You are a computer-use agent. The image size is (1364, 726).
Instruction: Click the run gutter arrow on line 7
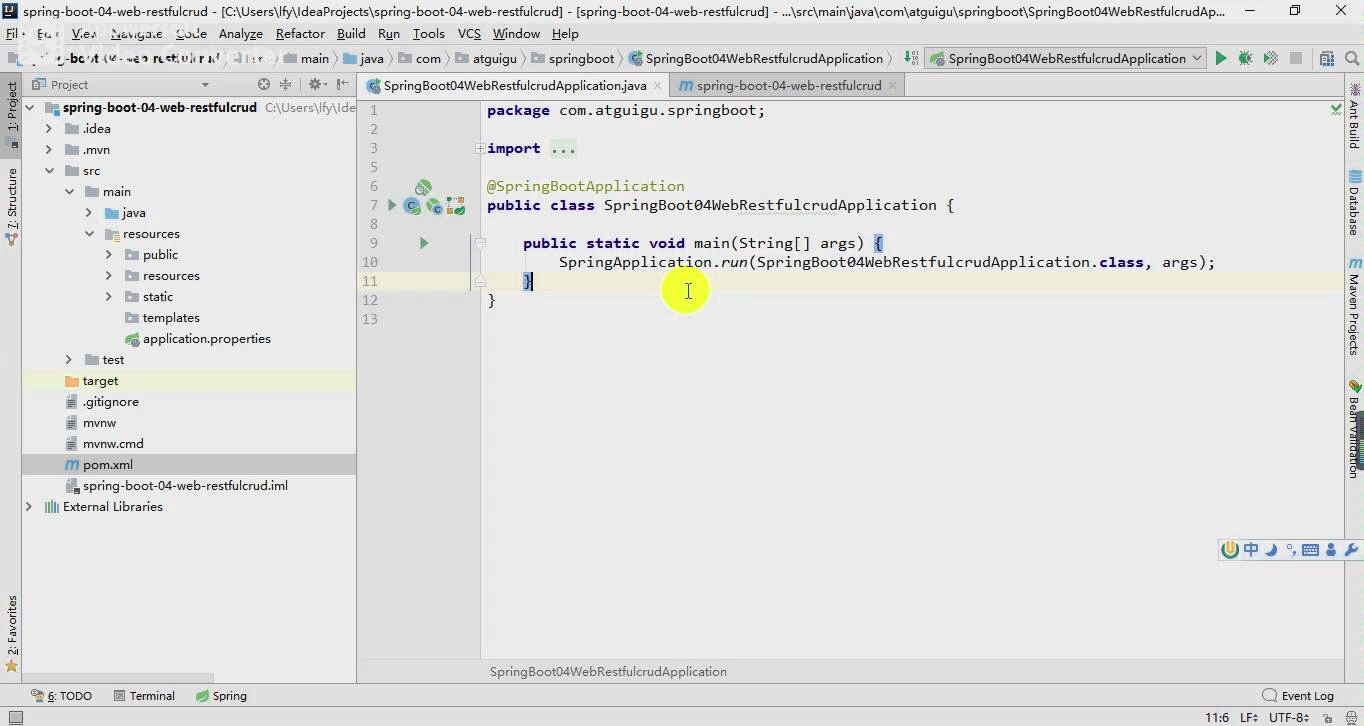point(392,205)
